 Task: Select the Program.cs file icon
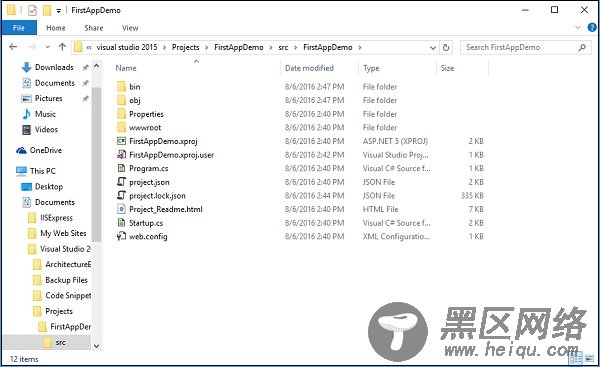[121, 168]
